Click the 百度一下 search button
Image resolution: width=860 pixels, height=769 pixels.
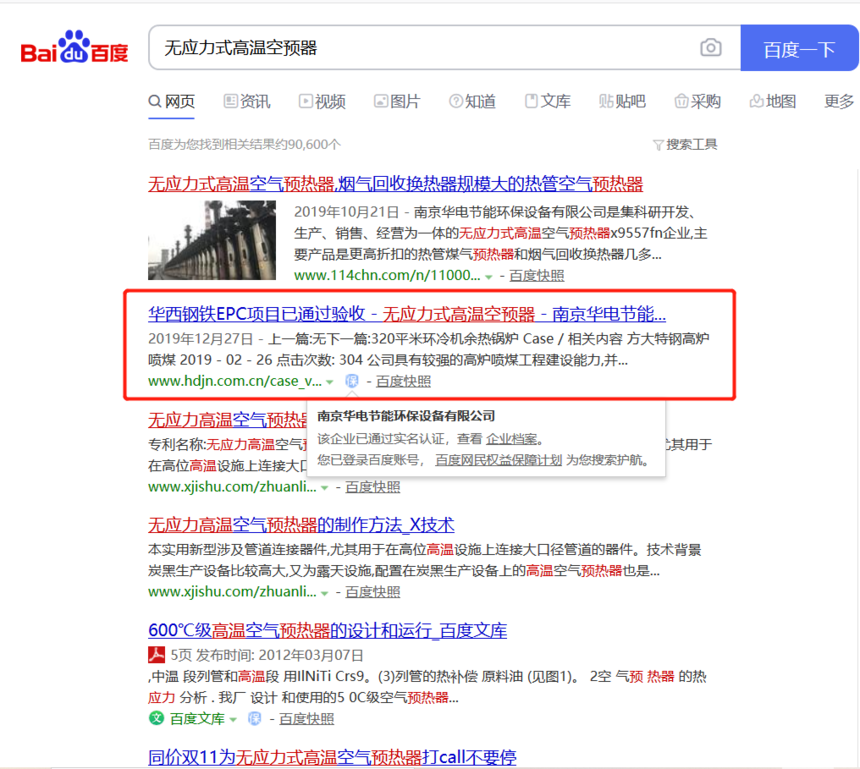[799, 48]
